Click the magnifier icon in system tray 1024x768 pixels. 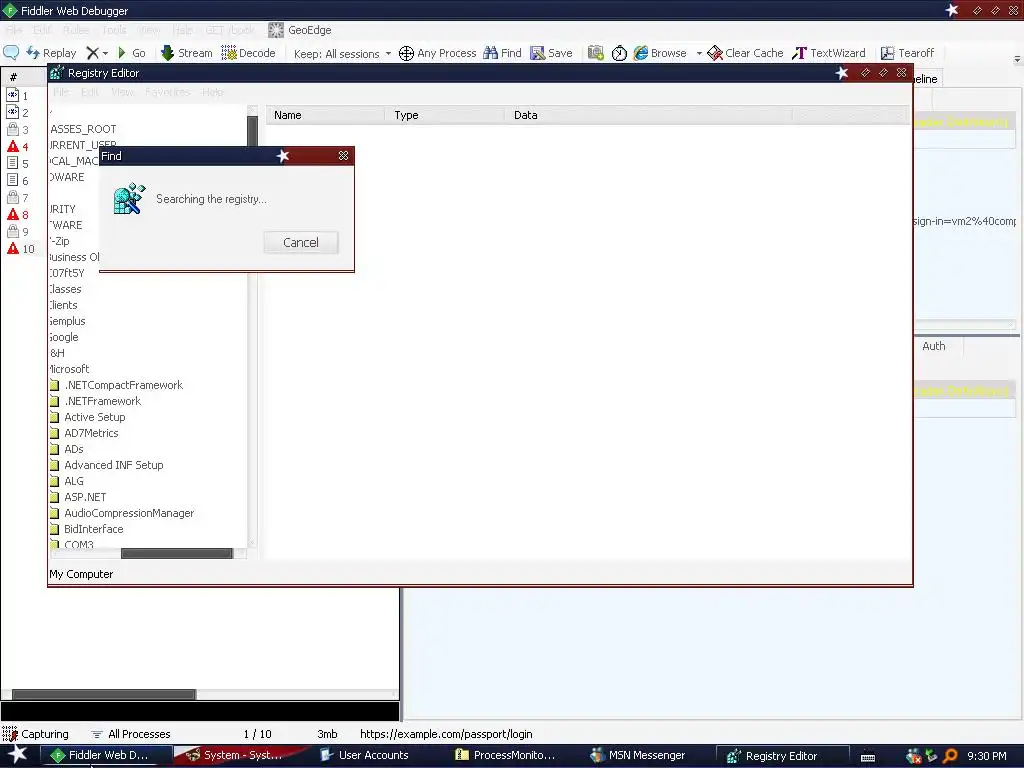[x=950, y=756]
